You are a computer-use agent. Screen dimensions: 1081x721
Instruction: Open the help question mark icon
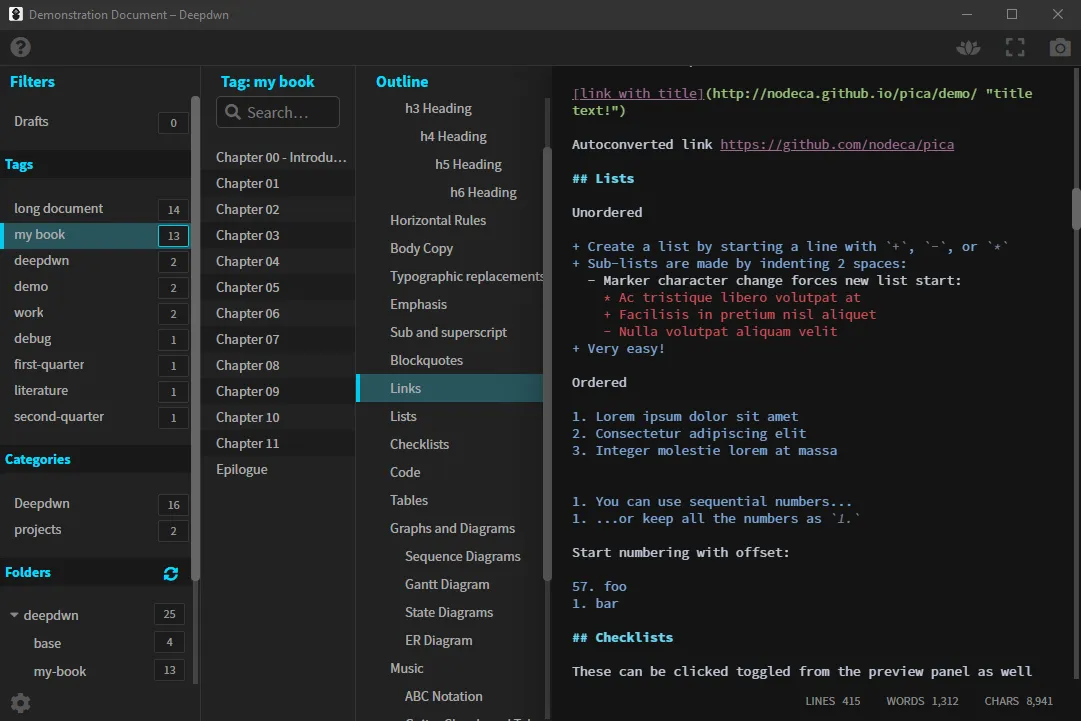(x=20, y=46)
